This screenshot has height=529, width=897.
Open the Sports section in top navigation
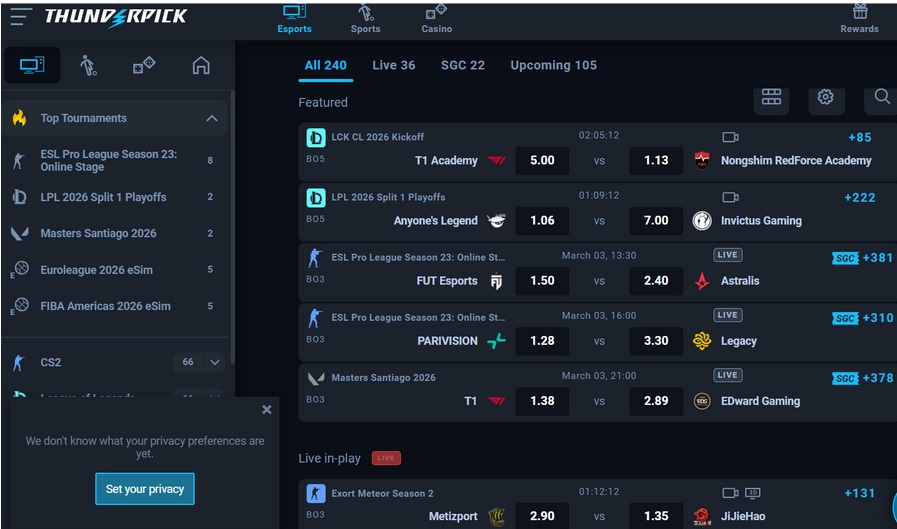pyautogui.click(x=366, y=19)
